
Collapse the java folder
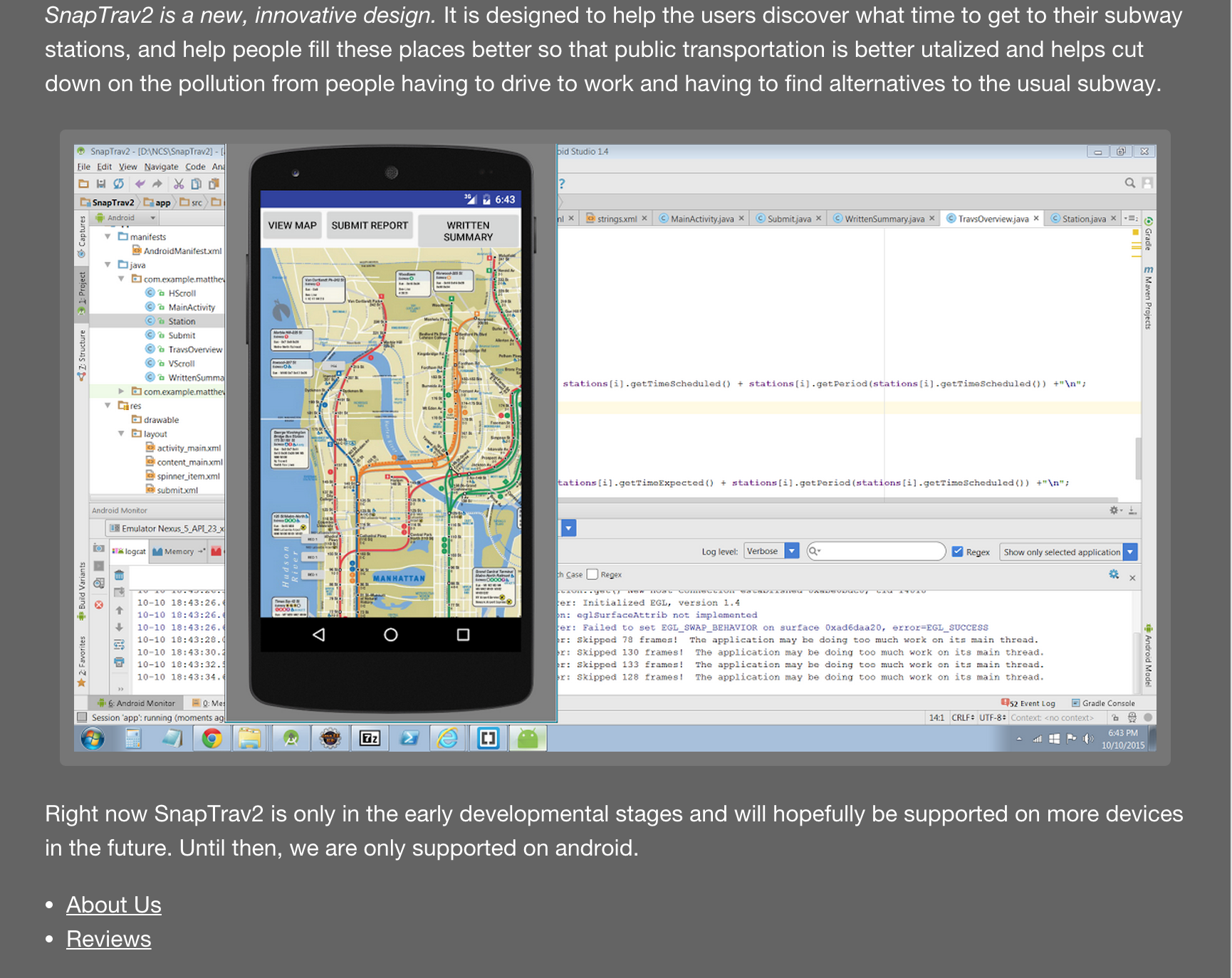(108, 265)
